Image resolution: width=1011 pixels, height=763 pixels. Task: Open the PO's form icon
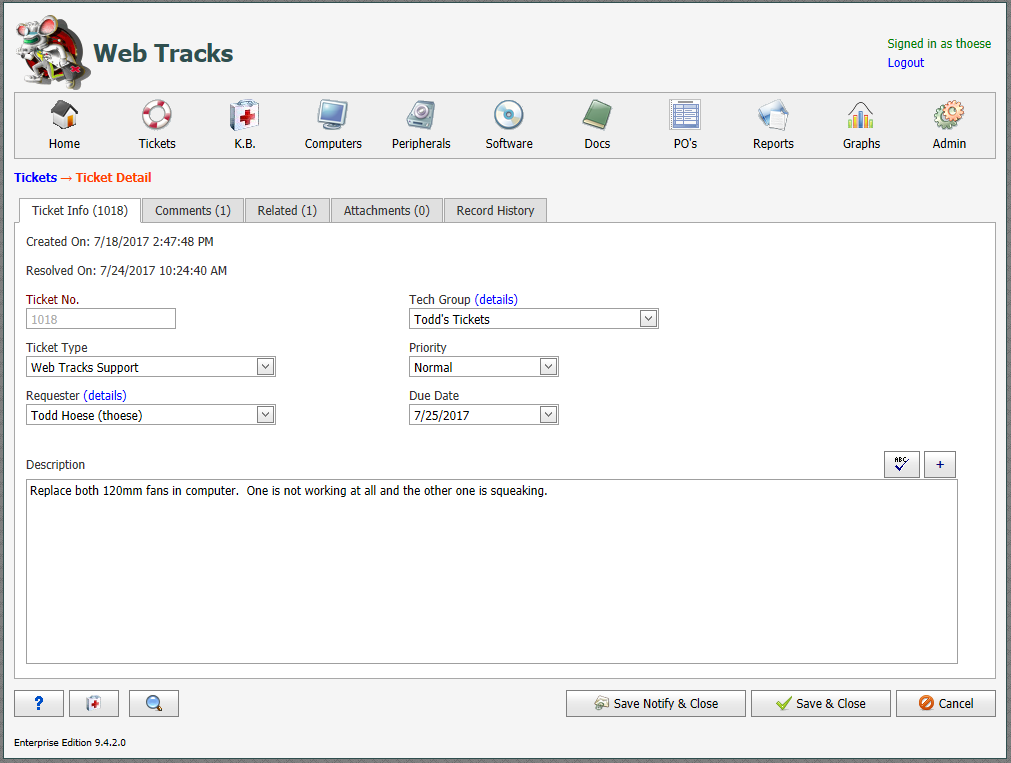click(685, 115)
